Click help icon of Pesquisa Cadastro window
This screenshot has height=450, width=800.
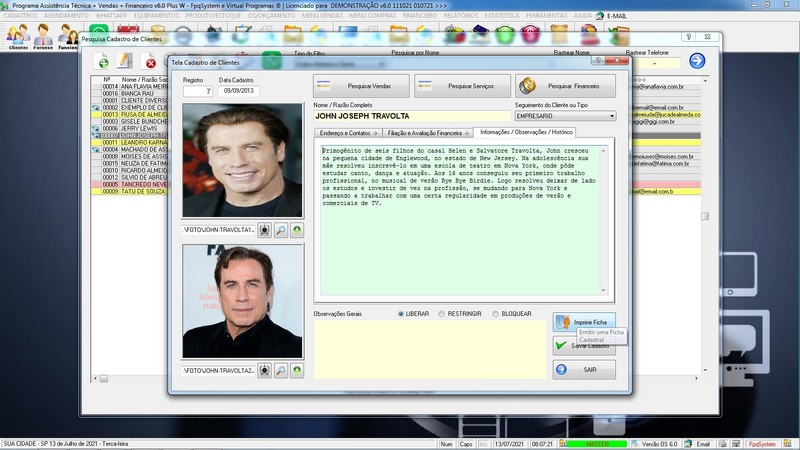689,37
